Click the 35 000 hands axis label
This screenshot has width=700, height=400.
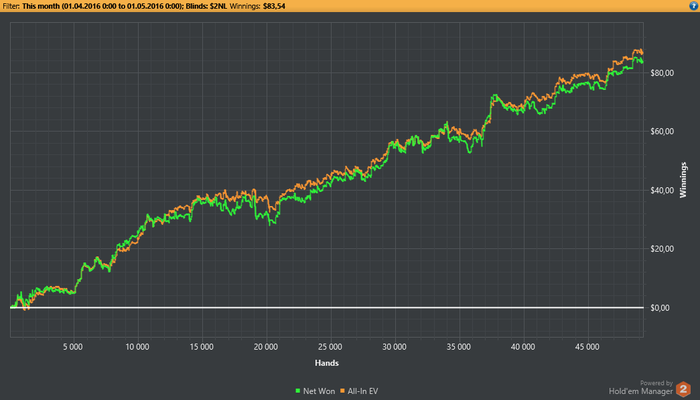pos(458,347)
